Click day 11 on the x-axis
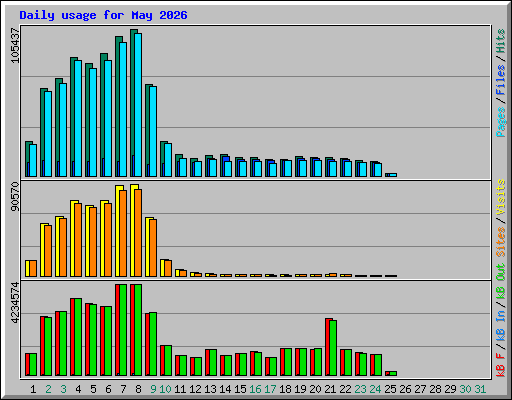 (180, 389)
